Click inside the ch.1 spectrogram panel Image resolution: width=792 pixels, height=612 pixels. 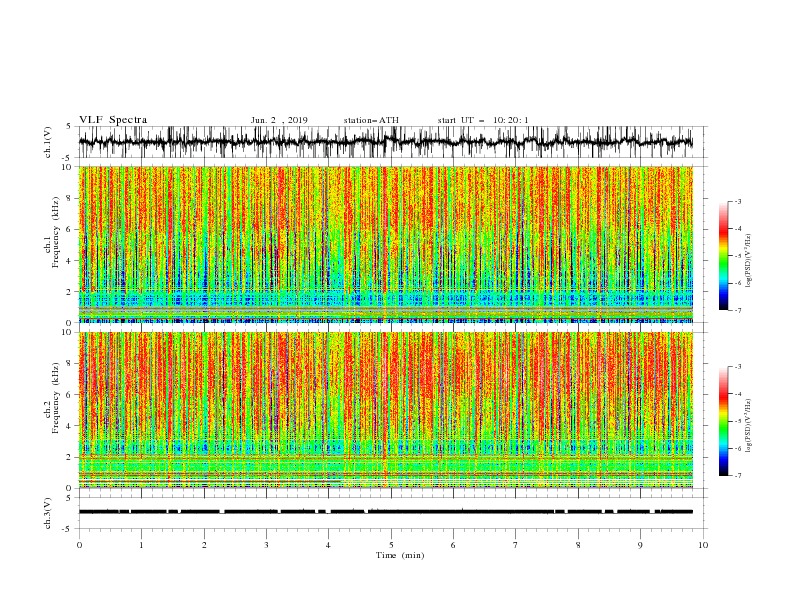[x=386, y=244]
